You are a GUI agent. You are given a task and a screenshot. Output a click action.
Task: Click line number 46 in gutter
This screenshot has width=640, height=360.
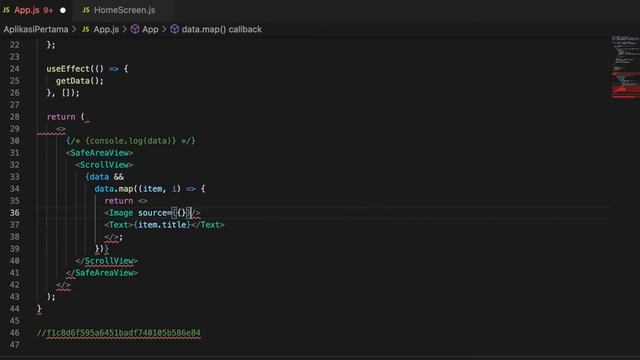click(14, 333)
